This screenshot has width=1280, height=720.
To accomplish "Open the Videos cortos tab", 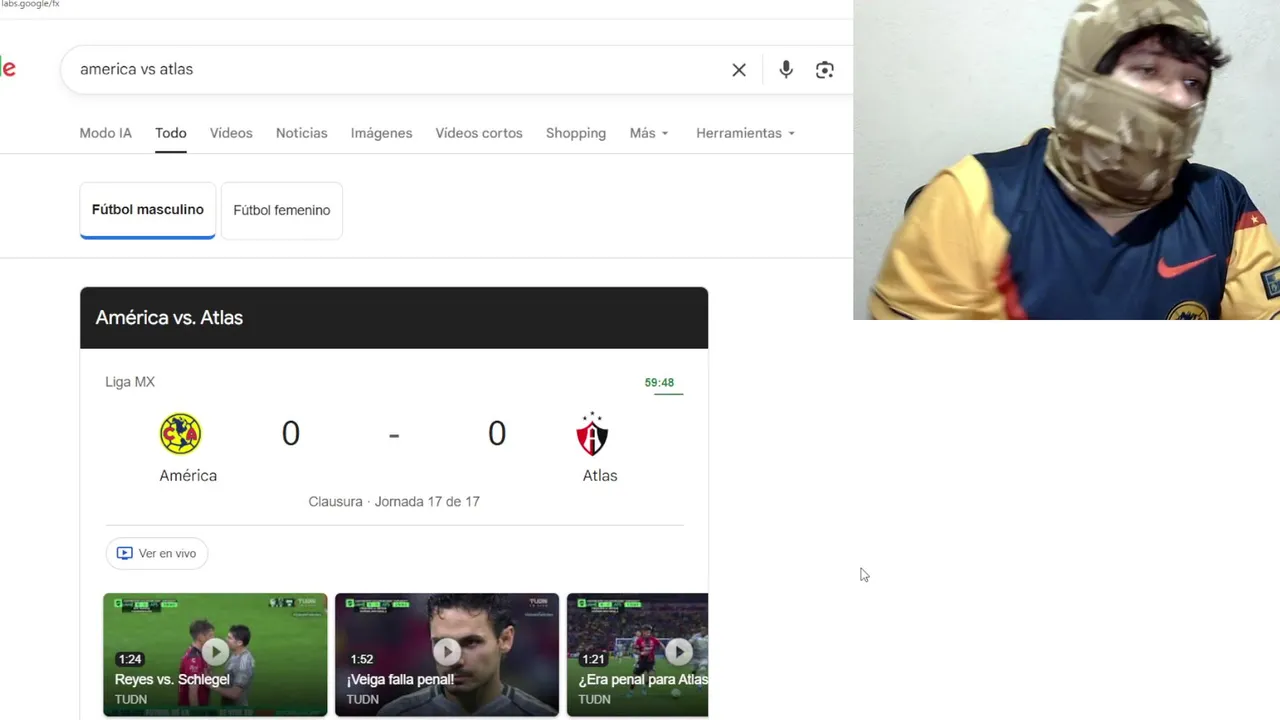I will [x=479, y=133].
